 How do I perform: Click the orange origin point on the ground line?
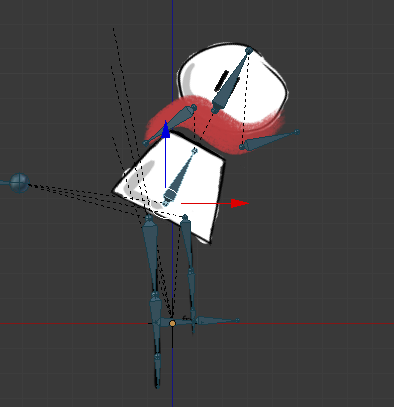click(x=172, y=323)
